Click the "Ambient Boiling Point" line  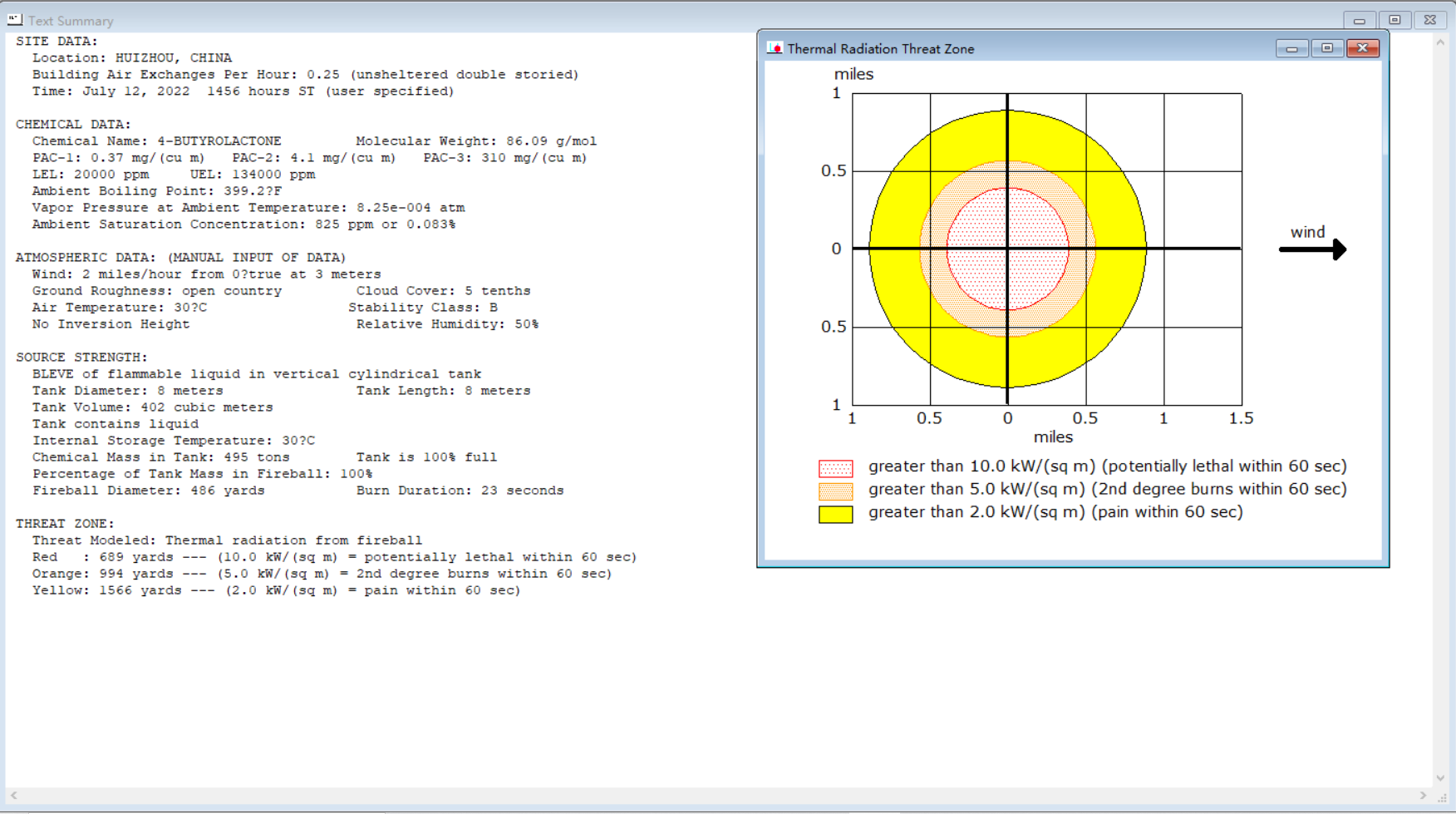(x=157, y=191)
